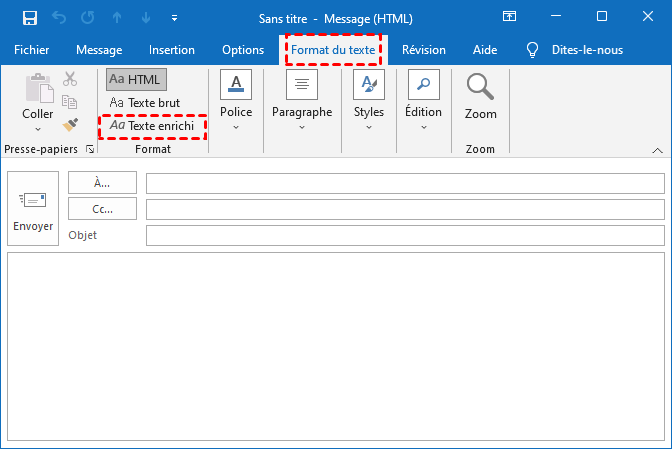Open the Quick Access Toolbar customize dropdown
This screenshot has width=672, height=449.
[x=174, y=18]
